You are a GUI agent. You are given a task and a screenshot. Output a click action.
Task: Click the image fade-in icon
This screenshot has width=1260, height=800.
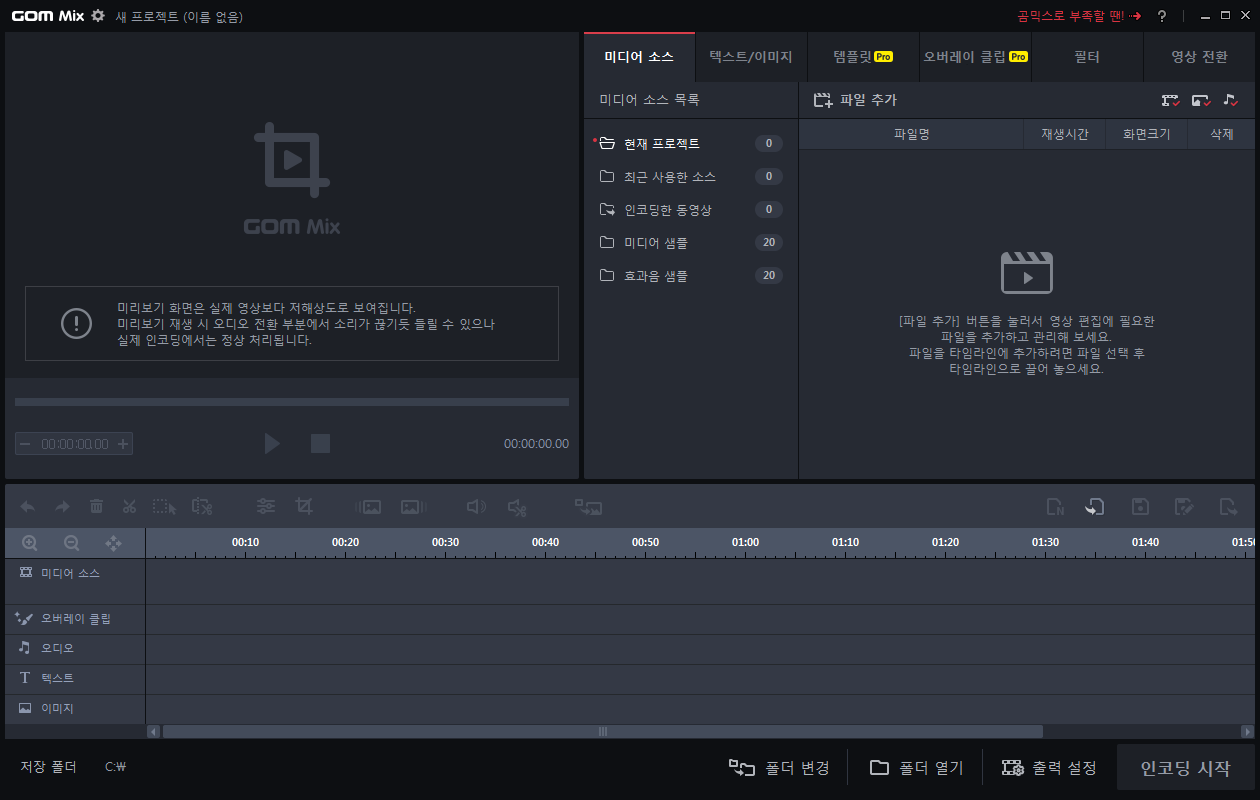coord(369,507)
